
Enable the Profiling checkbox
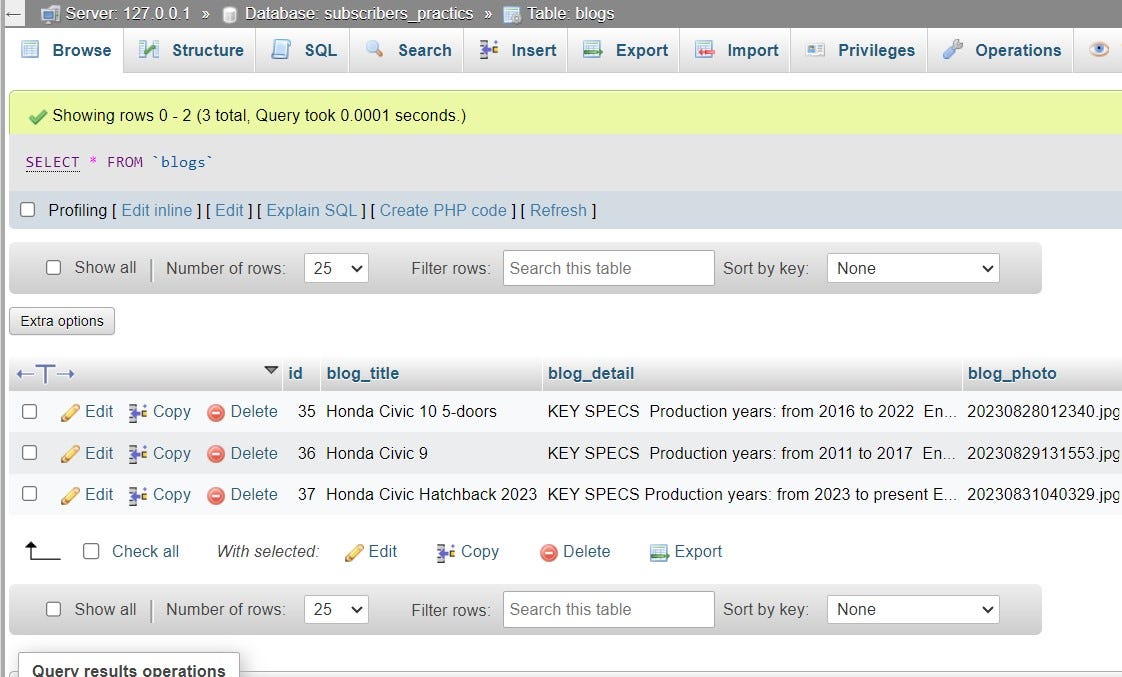(28, 210)
